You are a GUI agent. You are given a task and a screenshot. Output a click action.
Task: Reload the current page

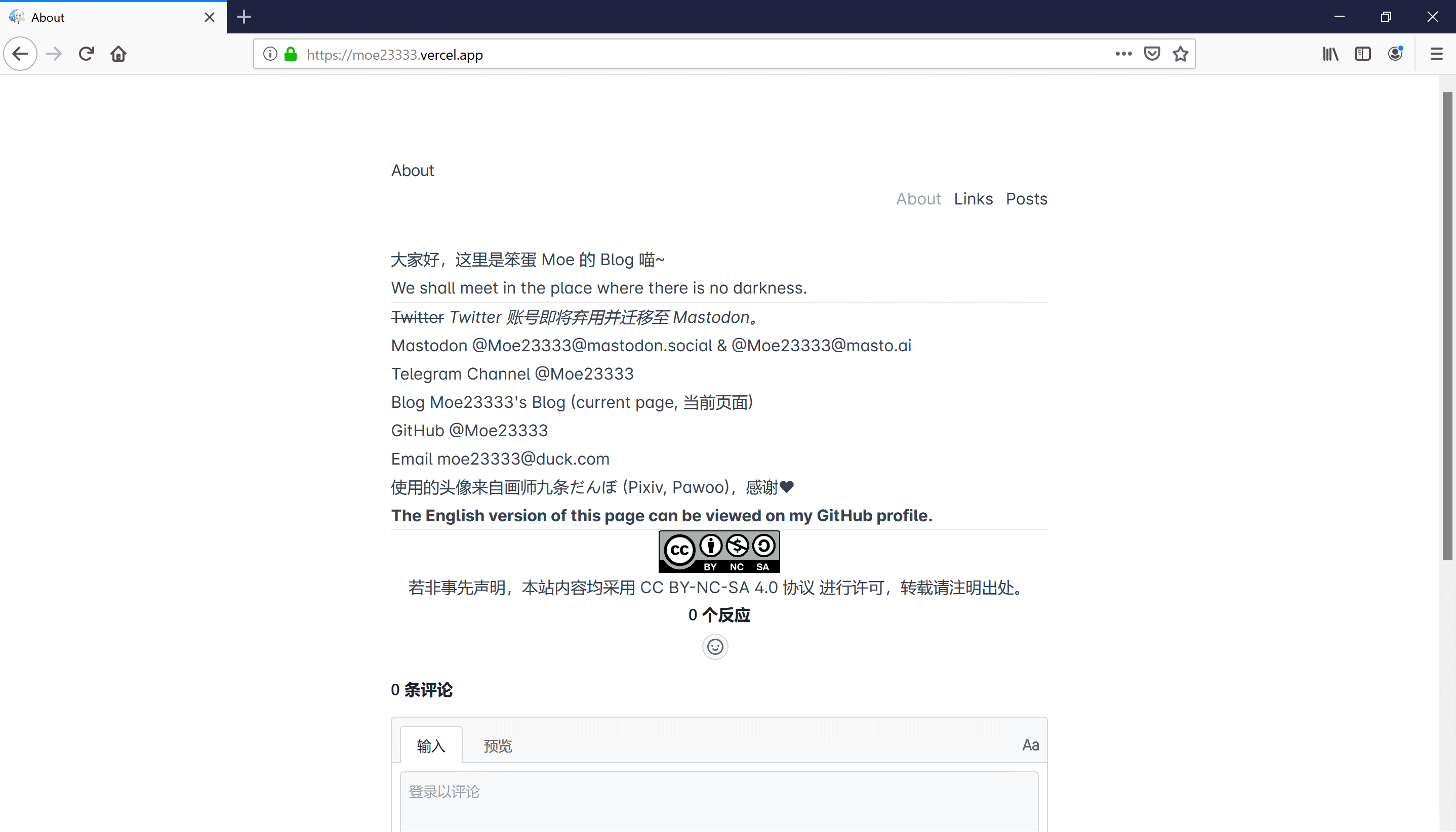pos(87,53)
